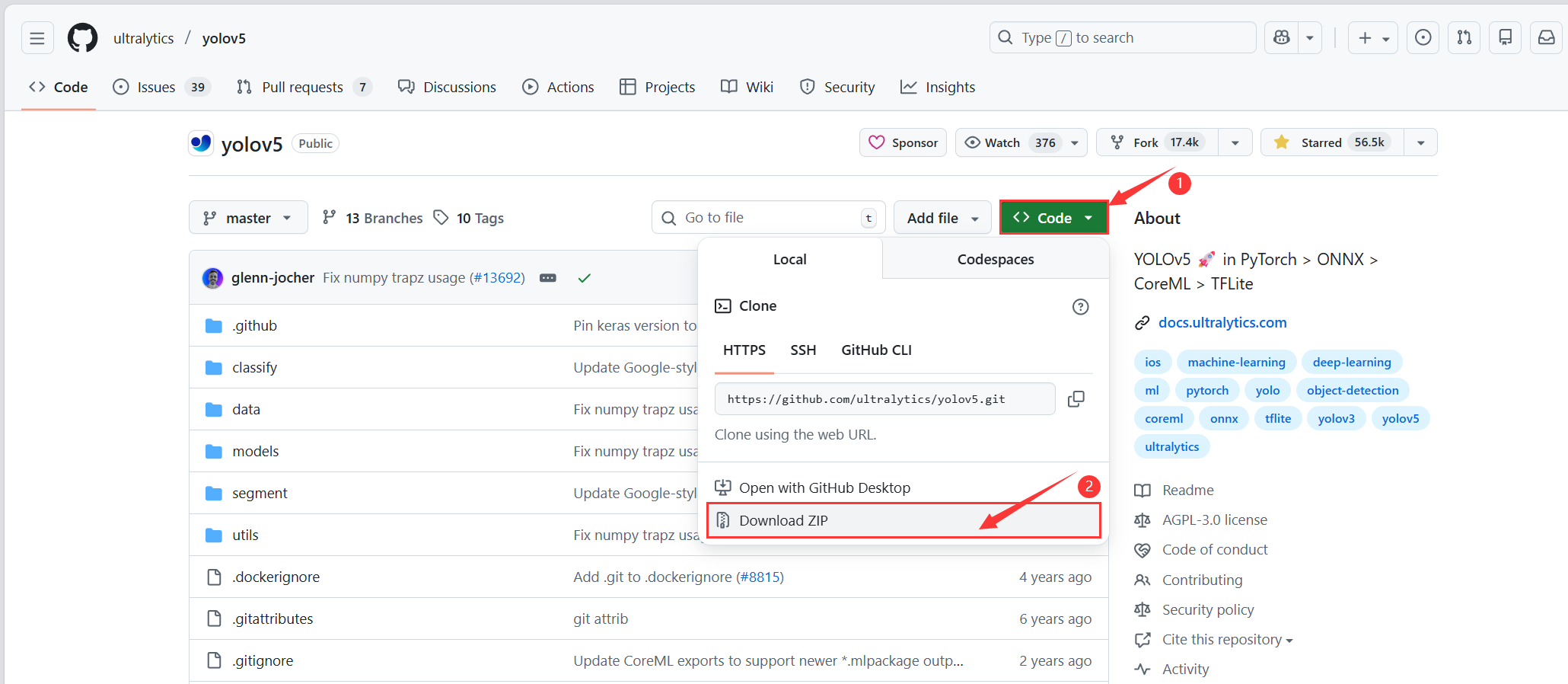Open the .gitignore file

pos(263,660)
